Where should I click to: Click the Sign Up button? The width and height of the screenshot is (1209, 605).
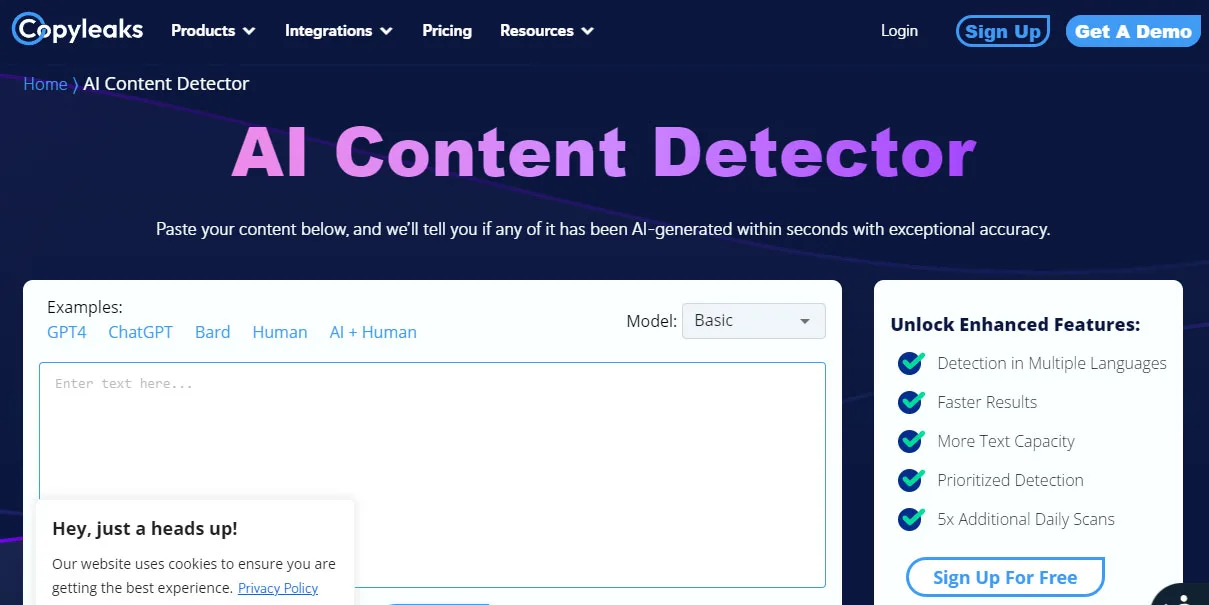point(1002,31)
